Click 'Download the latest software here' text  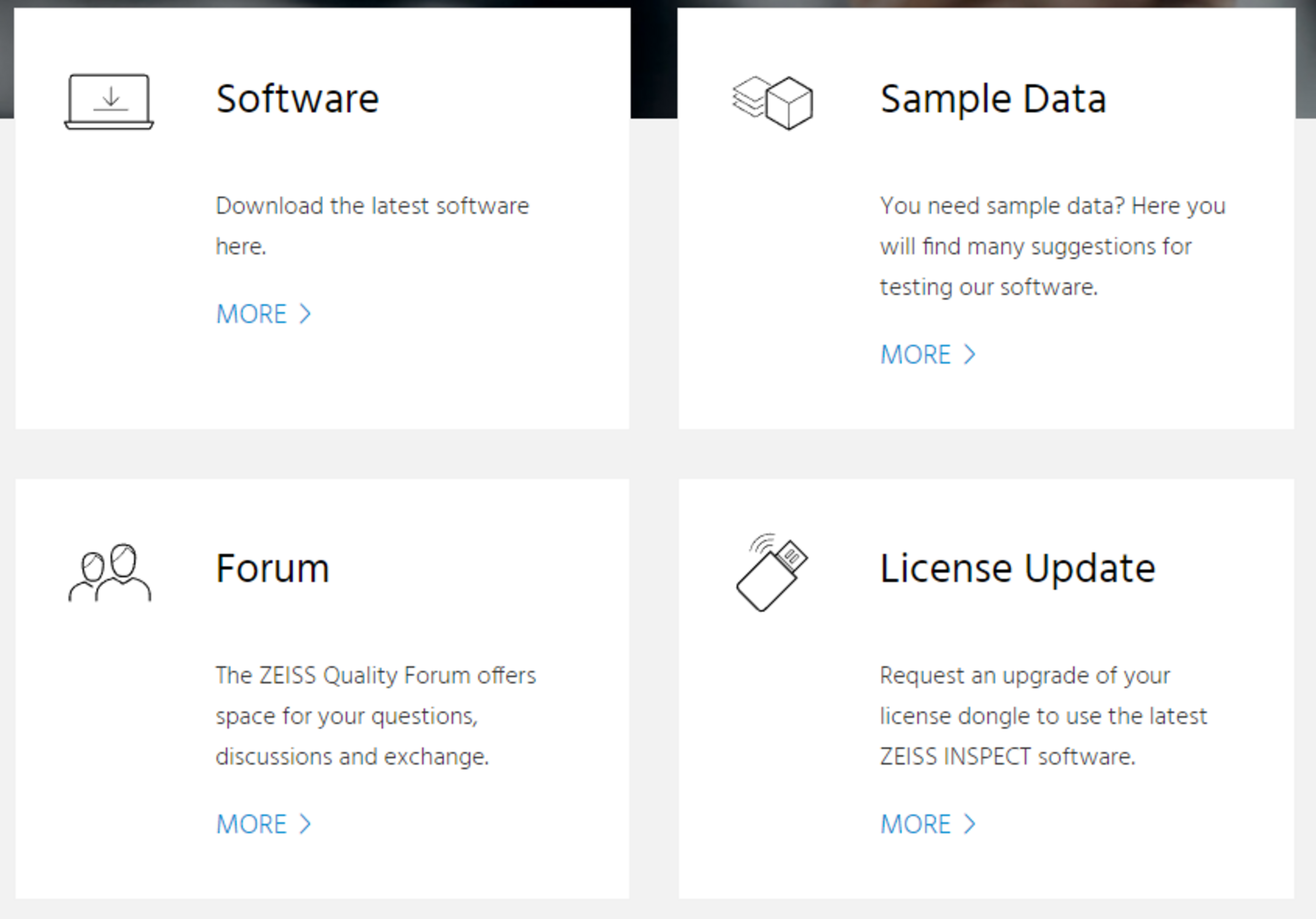[x=371, y=225]
